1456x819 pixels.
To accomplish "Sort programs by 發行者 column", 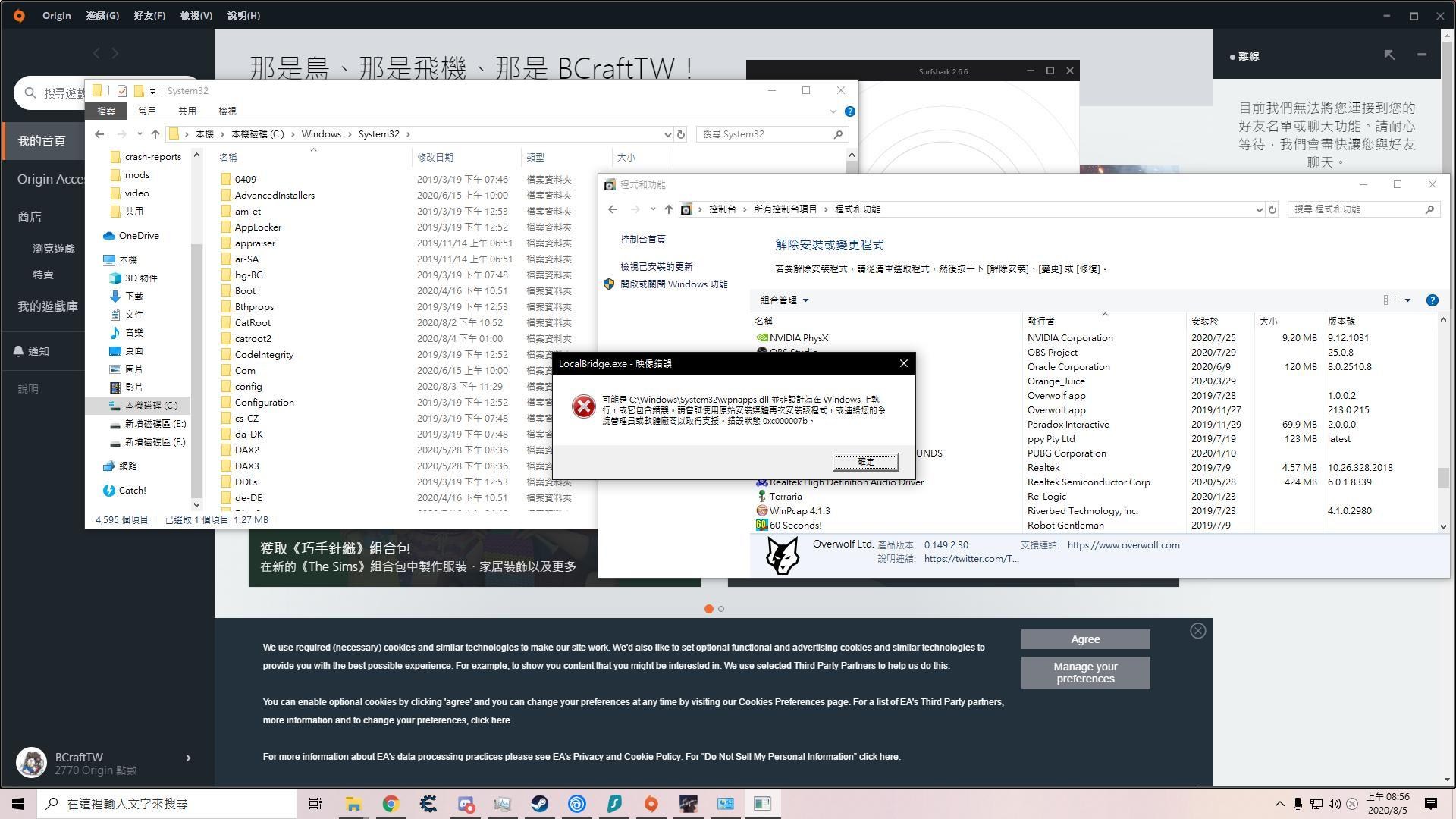I will (1040, 322).
